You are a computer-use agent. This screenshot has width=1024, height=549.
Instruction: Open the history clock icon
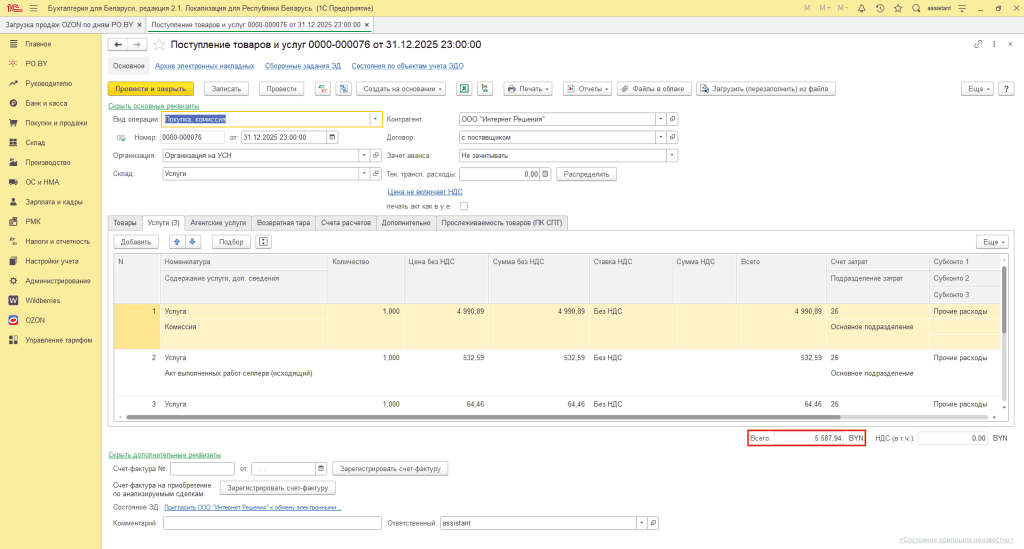(x=880, y=8)
